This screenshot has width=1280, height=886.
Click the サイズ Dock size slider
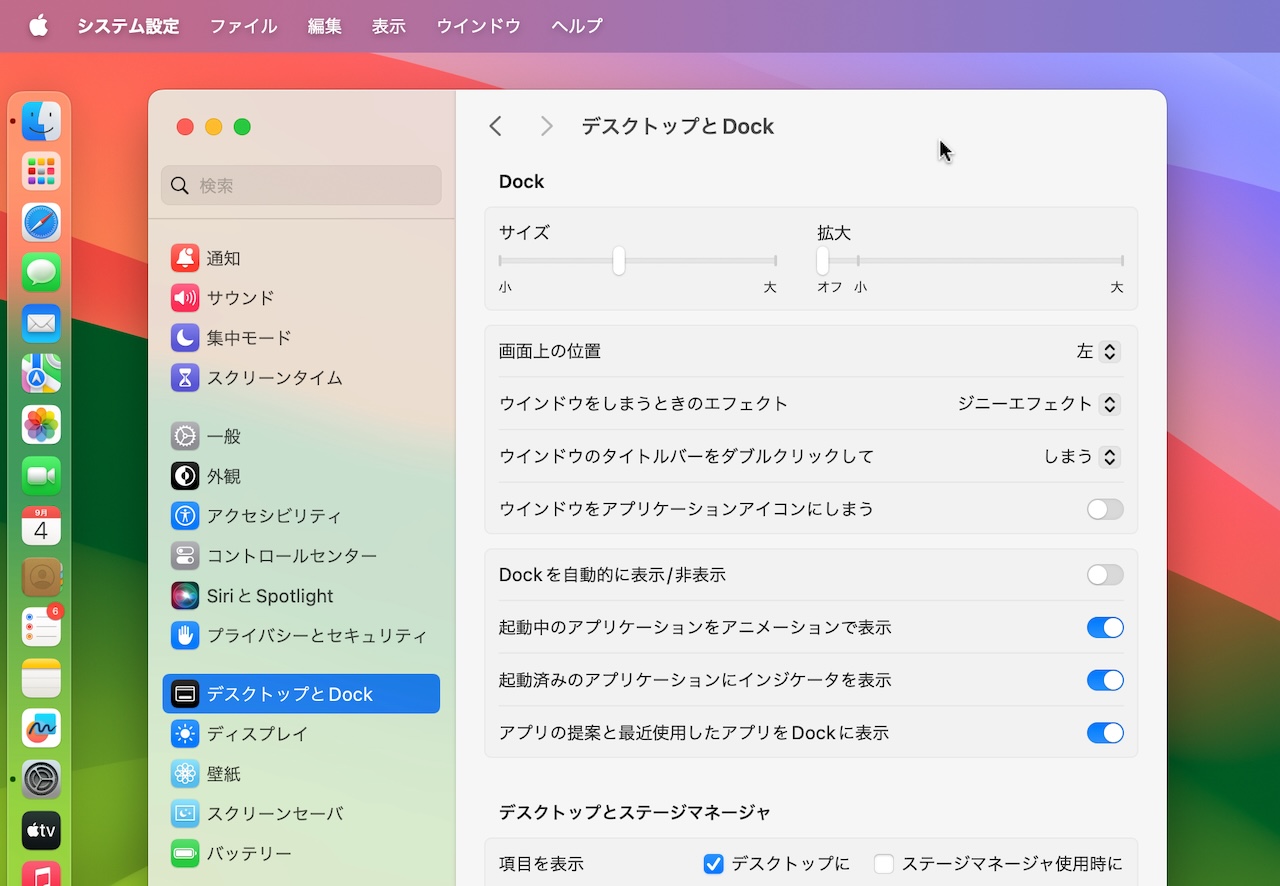(638, 261)
